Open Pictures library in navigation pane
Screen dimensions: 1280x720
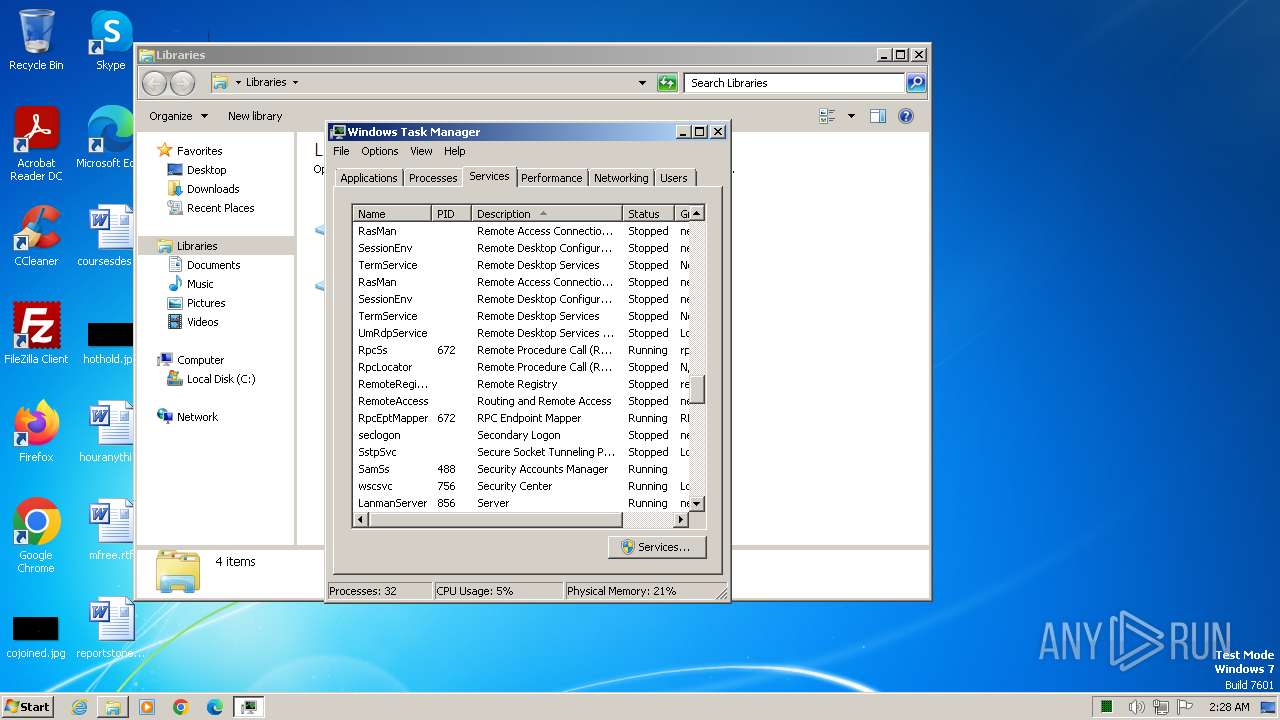(206, 303)
